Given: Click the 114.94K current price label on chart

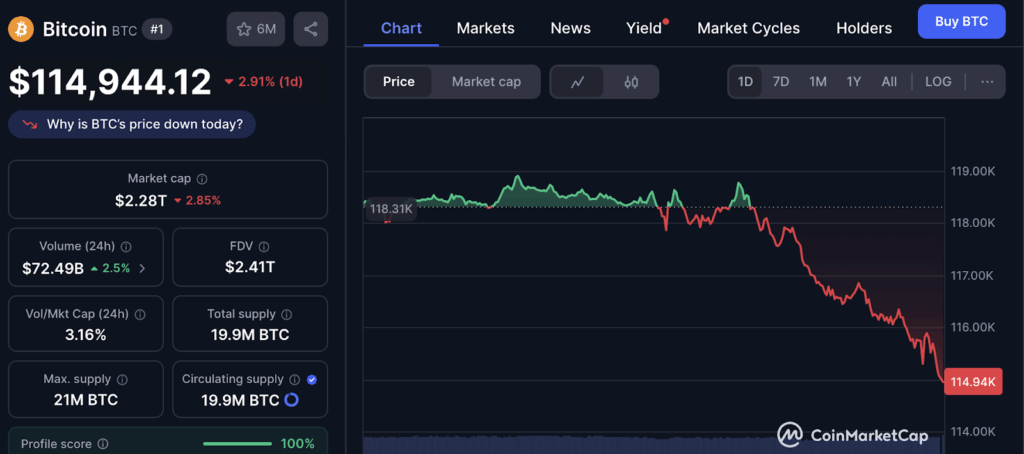Looking at the screenshot, I should (972, 382).
